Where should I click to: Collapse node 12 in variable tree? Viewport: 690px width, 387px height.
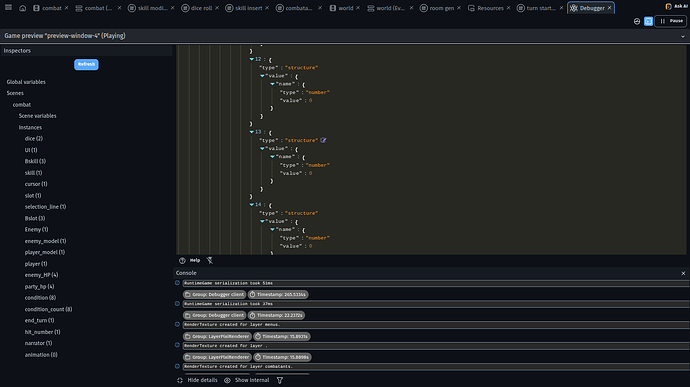[252, 59]
